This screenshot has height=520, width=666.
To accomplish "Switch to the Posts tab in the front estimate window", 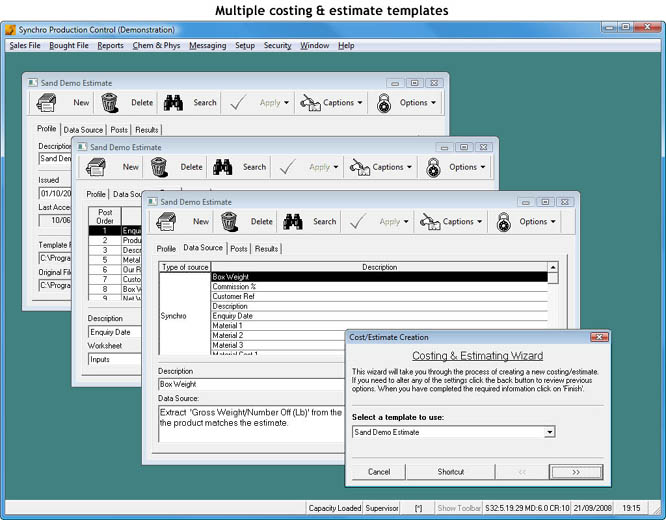I will click(239, 249).
